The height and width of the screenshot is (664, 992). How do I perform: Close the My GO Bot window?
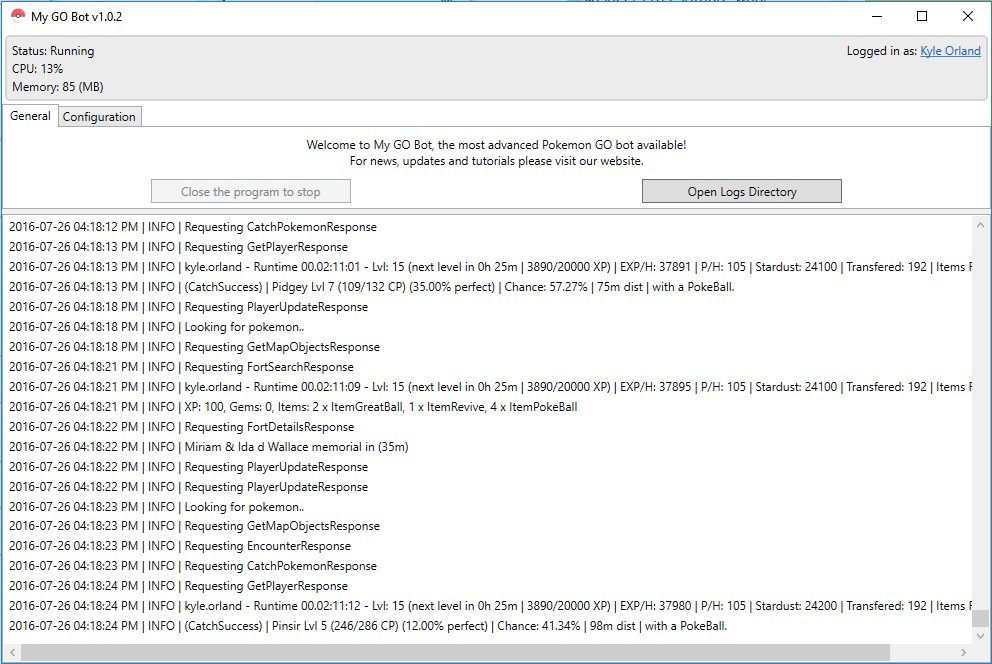pyautogui.click(x=968, y=16)
